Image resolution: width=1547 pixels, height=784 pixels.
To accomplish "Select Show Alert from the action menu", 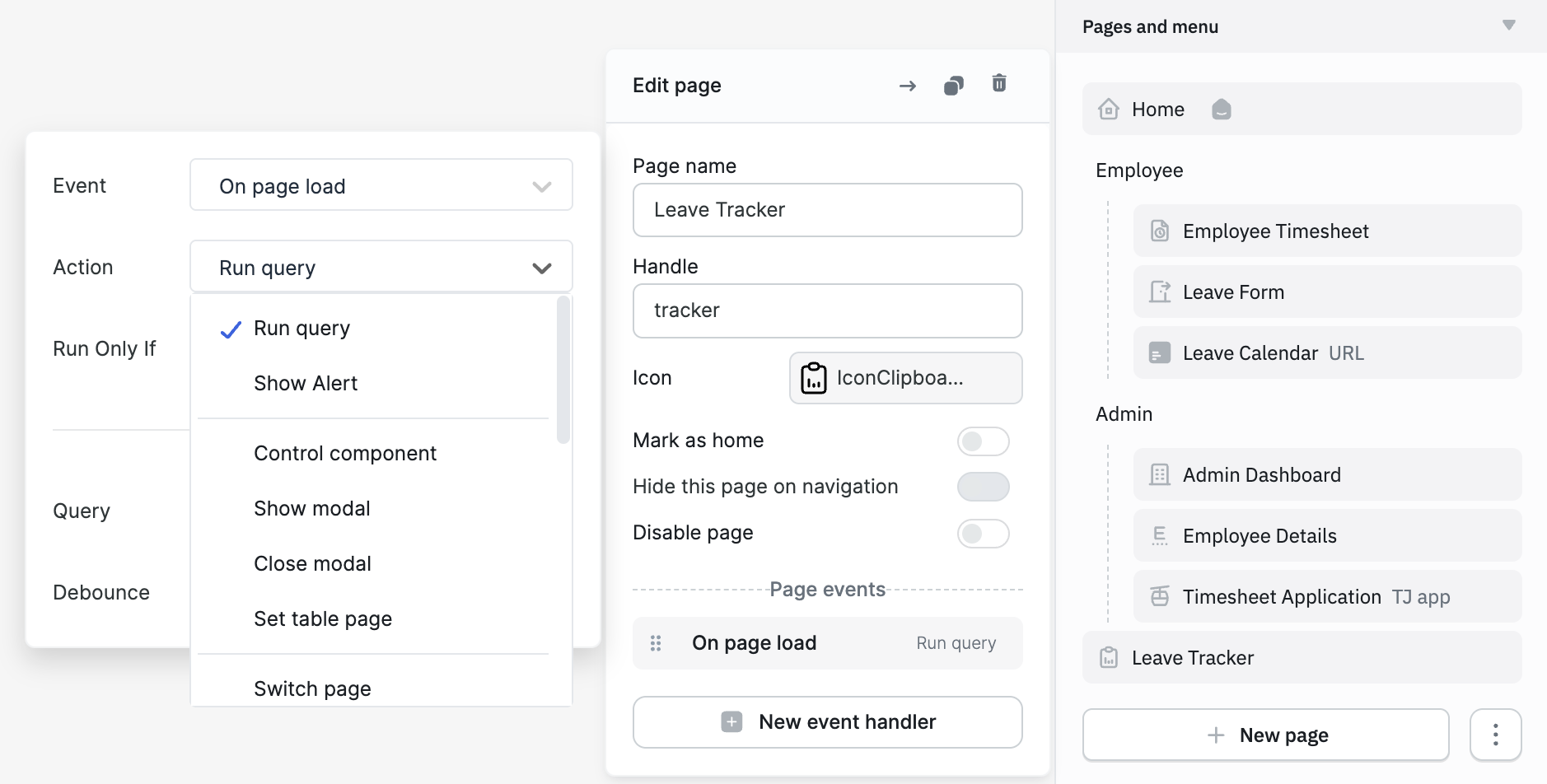I will 306,382.
